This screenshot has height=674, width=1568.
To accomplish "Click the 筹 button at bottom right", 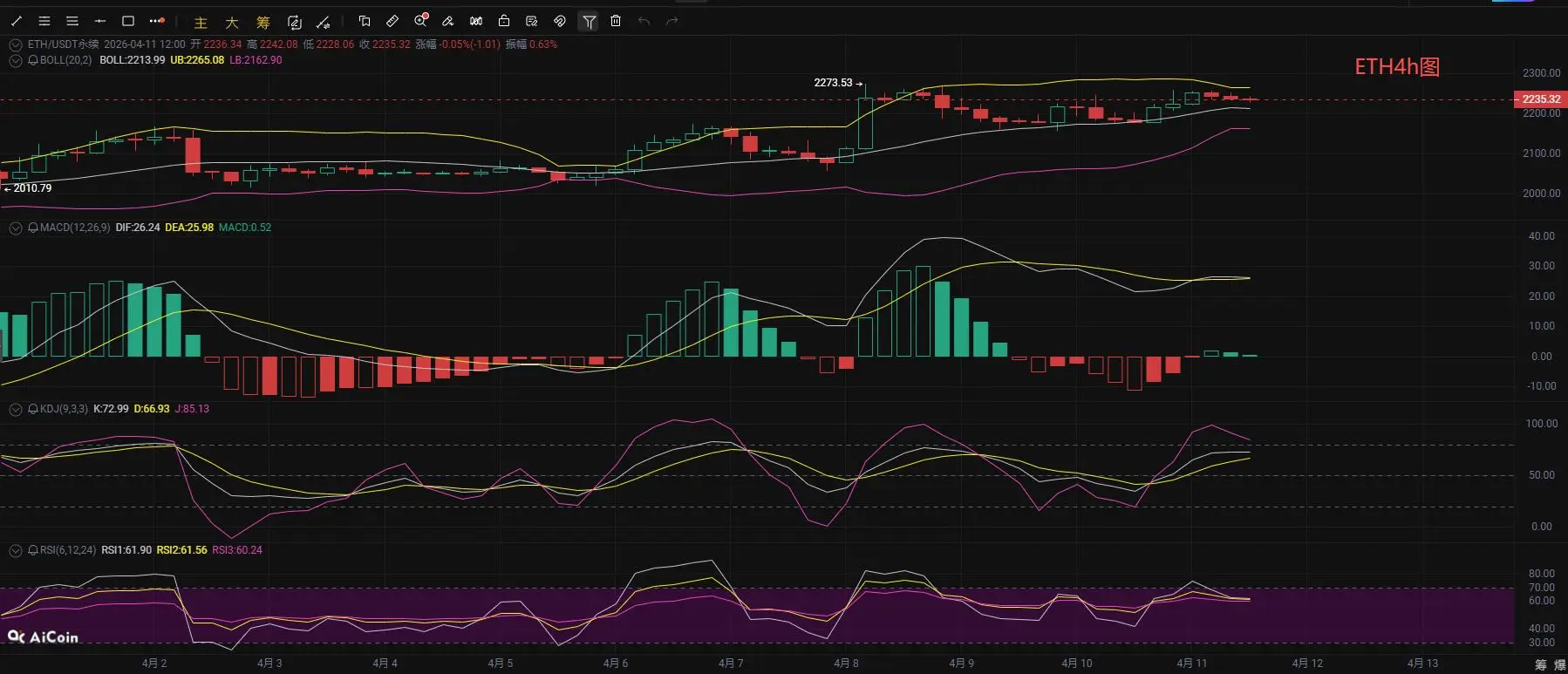I will 1540,665.
